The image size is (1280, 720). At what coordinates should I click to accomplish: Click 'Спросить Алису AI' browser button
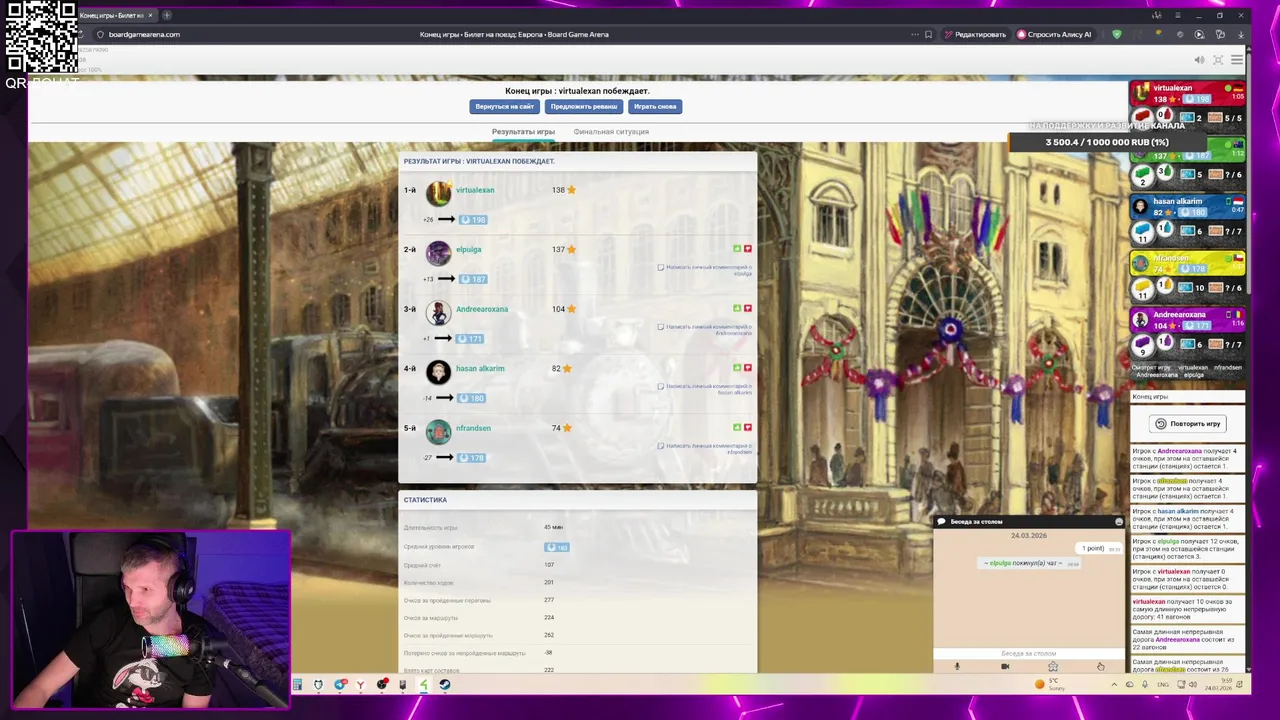[x=1055, y=34]
